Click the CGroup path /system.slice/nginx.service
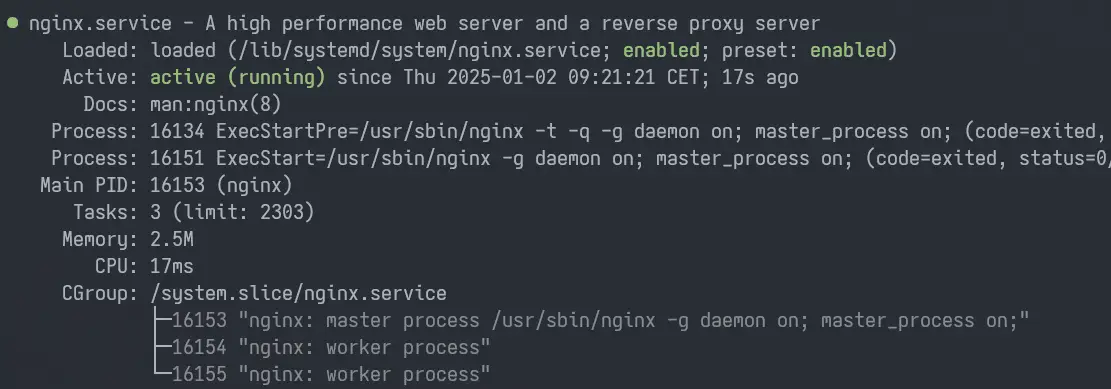 [x=298, y=293]
